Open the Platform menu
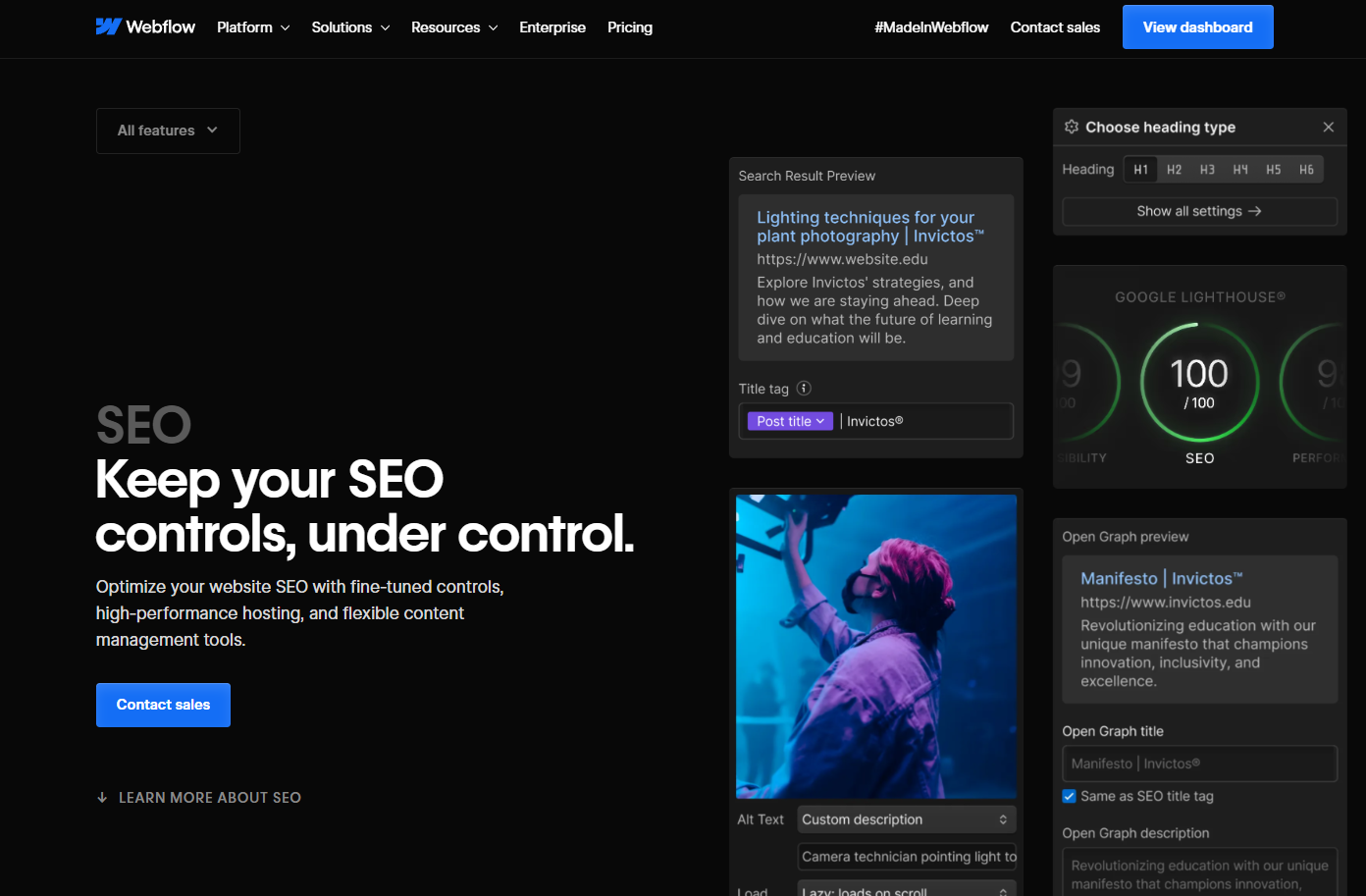The height and width of the screenshot is (896, 1366). tap(253, 27)
